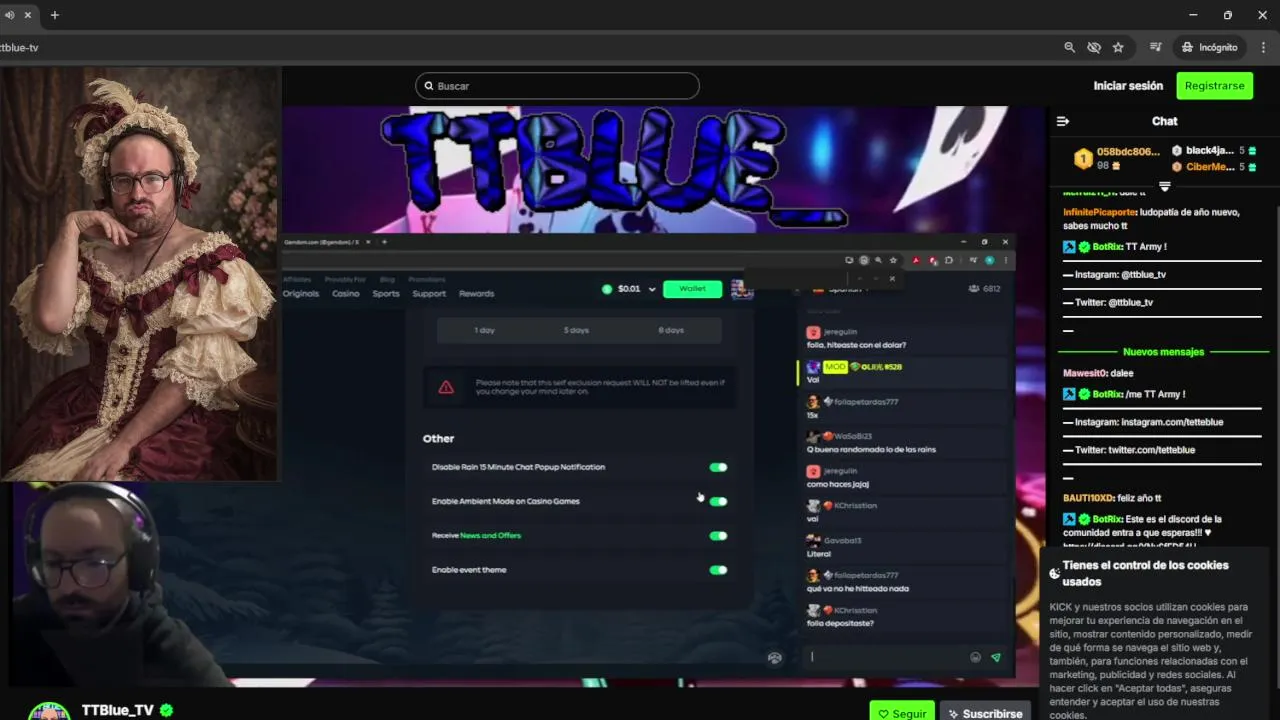Open the Sports menu in streamed site
This screenshot has width=1280, height=720.
(386, 293)
